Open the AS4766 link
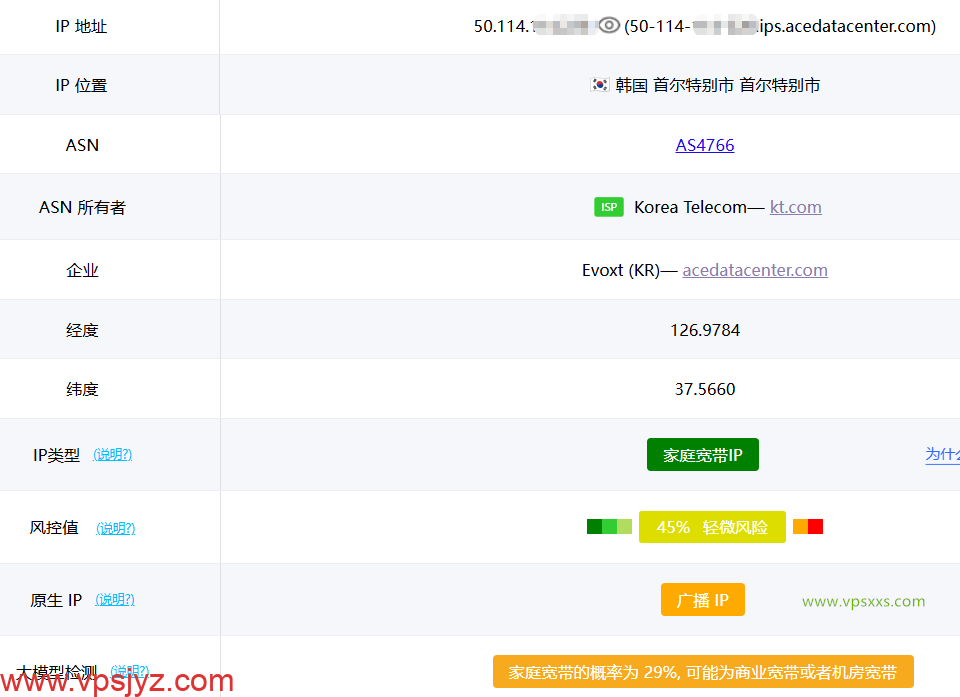Screen dimensions: 960x697 pos(705,145)
